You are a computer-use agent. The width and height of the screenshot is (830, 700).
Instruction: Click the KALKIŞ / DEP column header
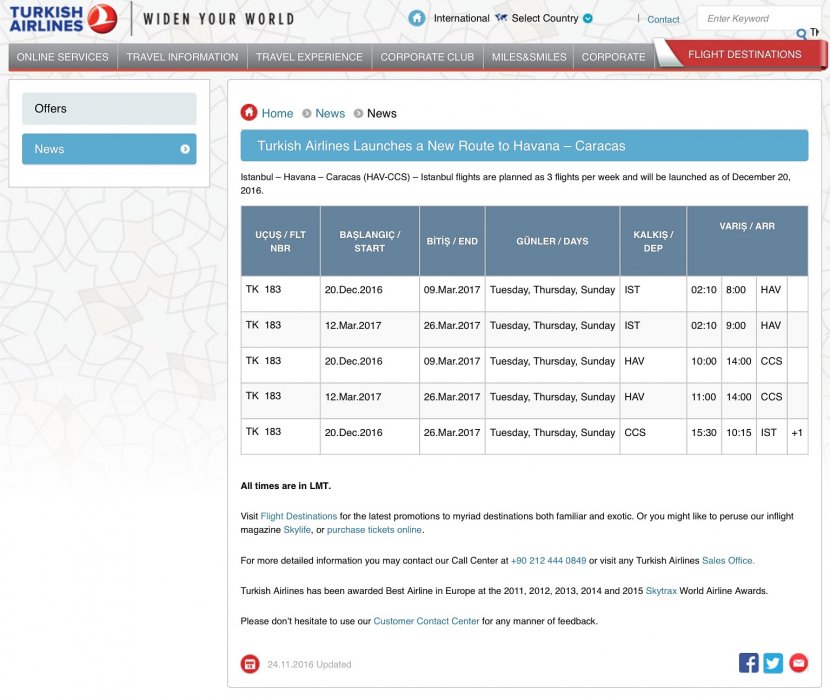pos(653,241)
